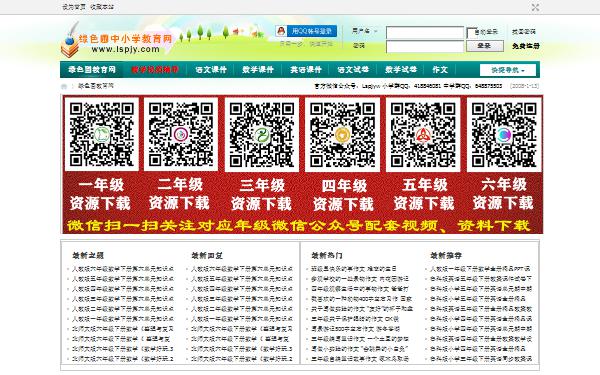The image size is (600, 375).
Task: Click the expand icon at top right
Action: (535, 7)
